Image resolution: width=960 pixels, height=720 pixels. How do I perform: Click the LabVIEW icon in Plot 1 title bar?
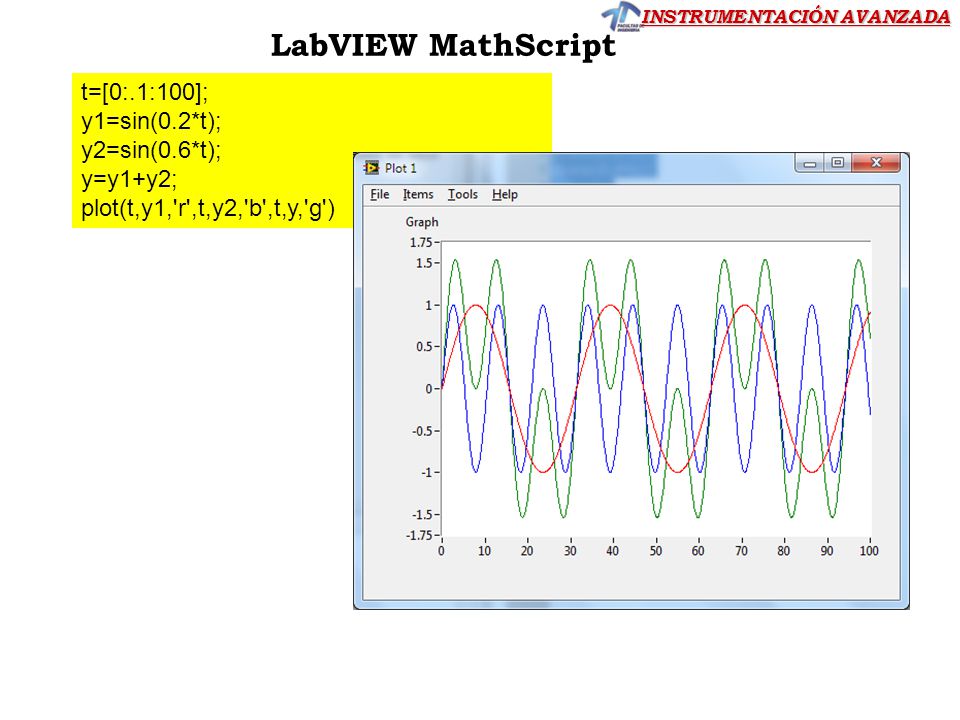pos(372,167)
